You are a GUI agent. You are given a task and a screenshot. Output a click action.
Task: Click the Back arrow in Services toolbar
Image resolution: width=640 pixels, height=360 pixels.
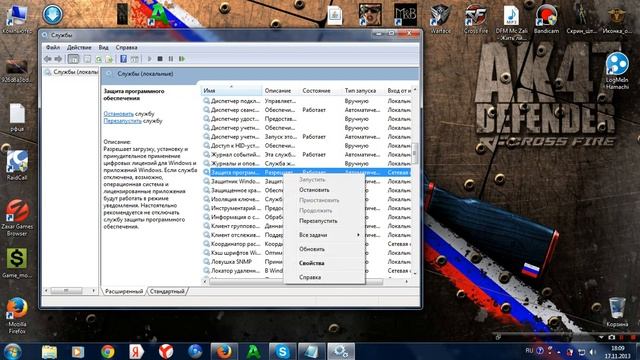[x=48, y=59]
